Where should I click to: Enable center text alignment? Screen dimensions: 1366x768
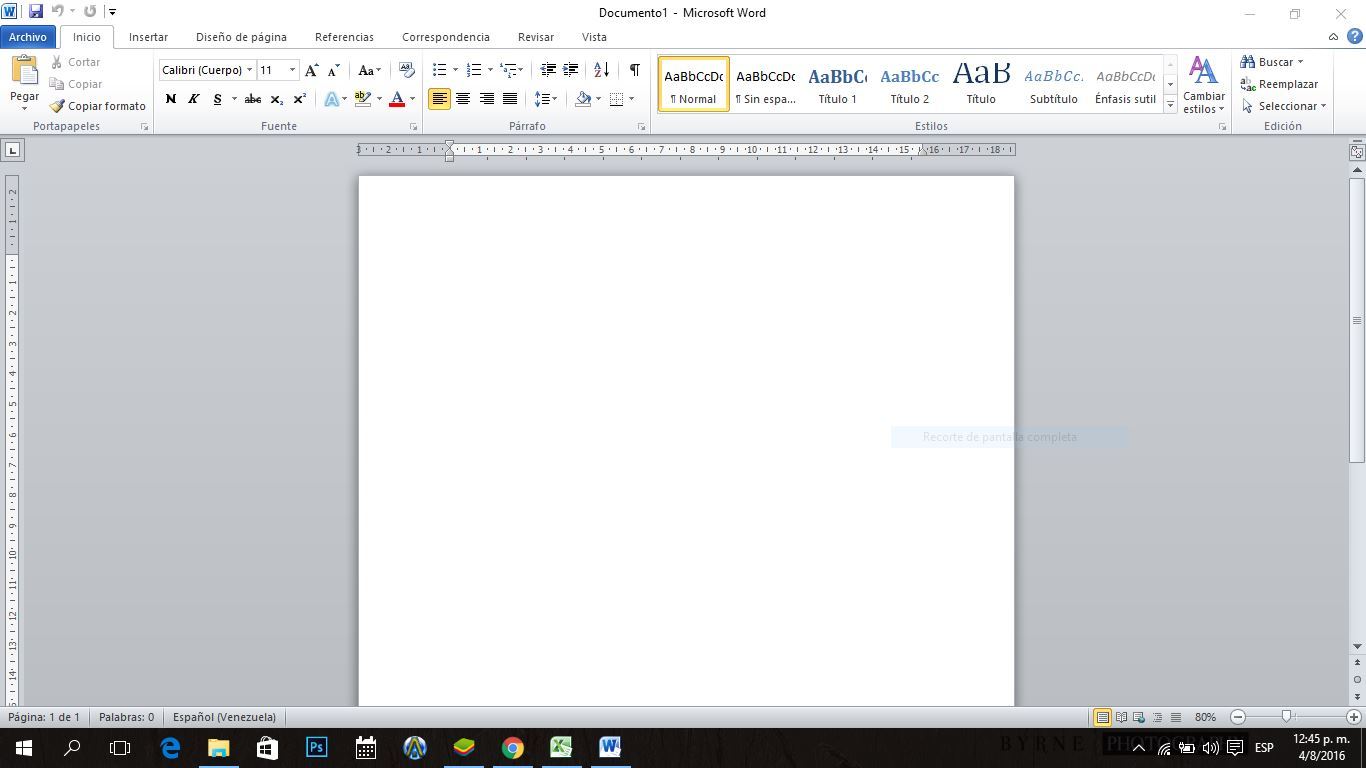tap(463, 99)
